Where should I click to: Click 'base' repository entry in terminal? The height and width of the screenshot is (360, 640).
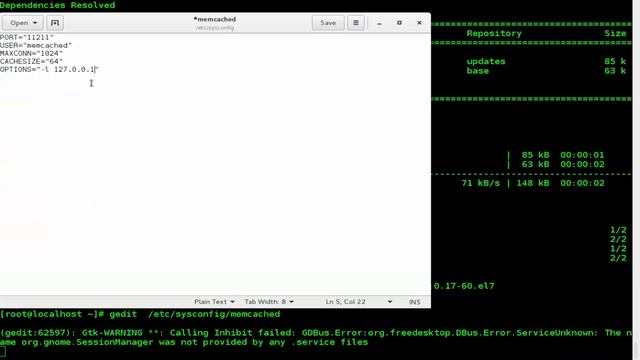478,71
